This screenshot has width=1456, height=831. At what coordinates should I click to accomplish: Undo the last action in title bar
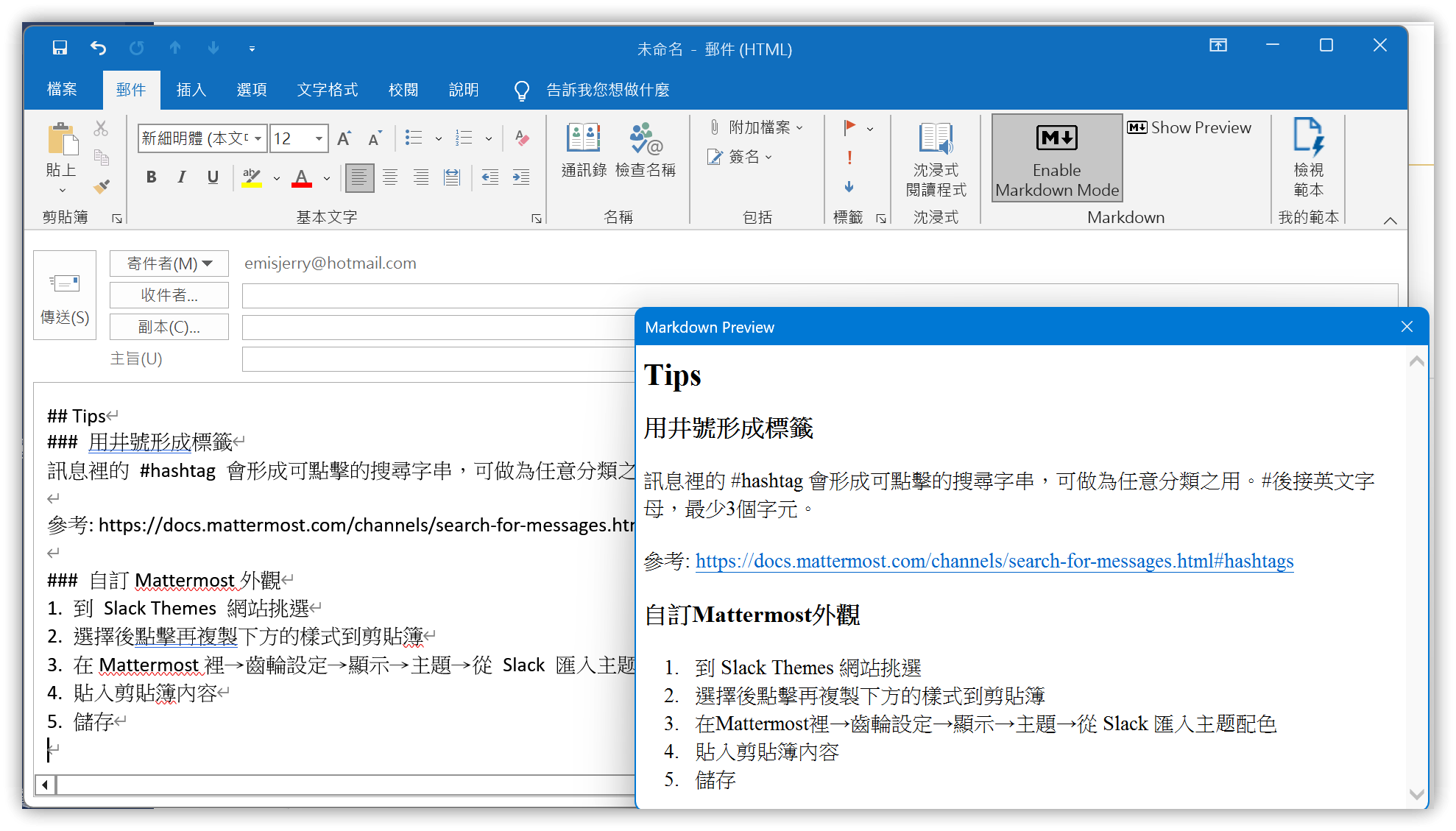click(x=98, y=48)
